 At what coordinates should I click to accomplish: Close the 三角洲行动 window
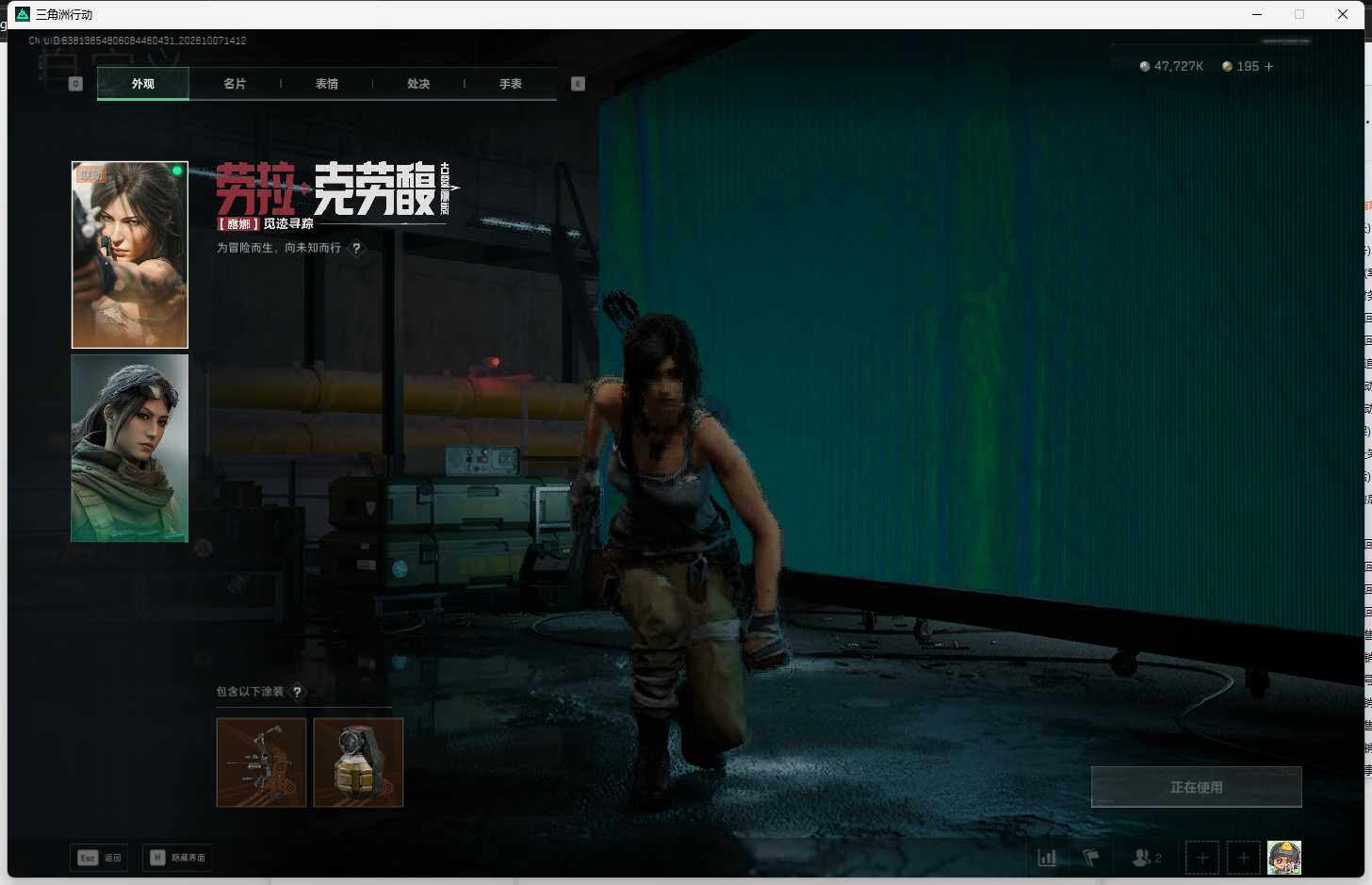click(x=1343, y=14)
